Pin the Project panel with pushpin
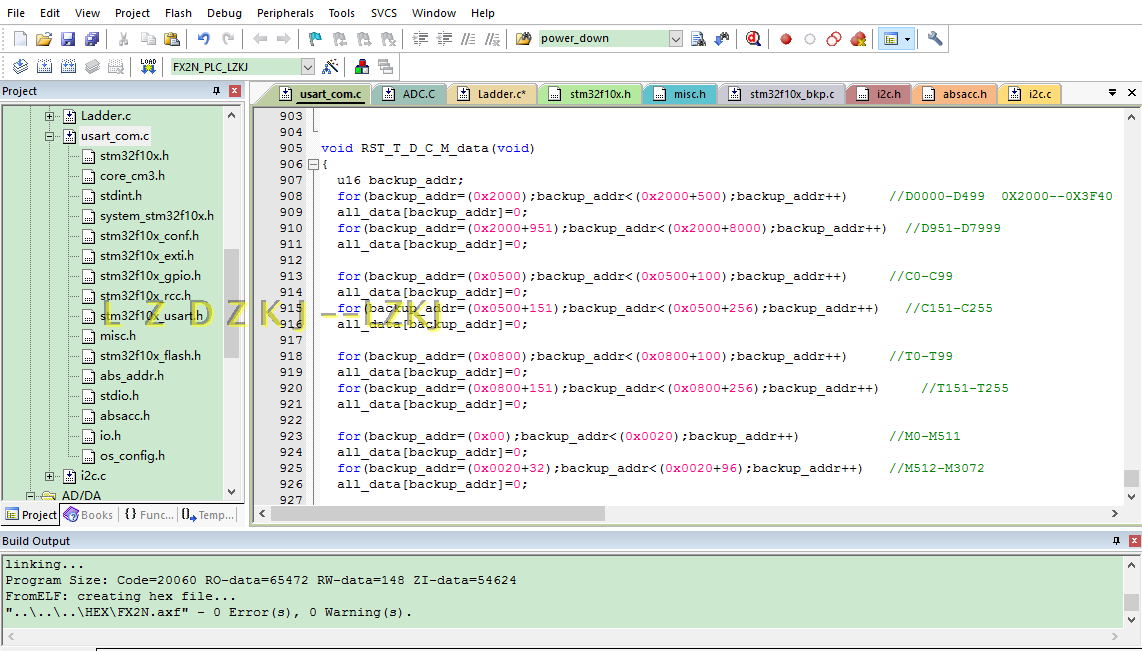 coord(217,91)
